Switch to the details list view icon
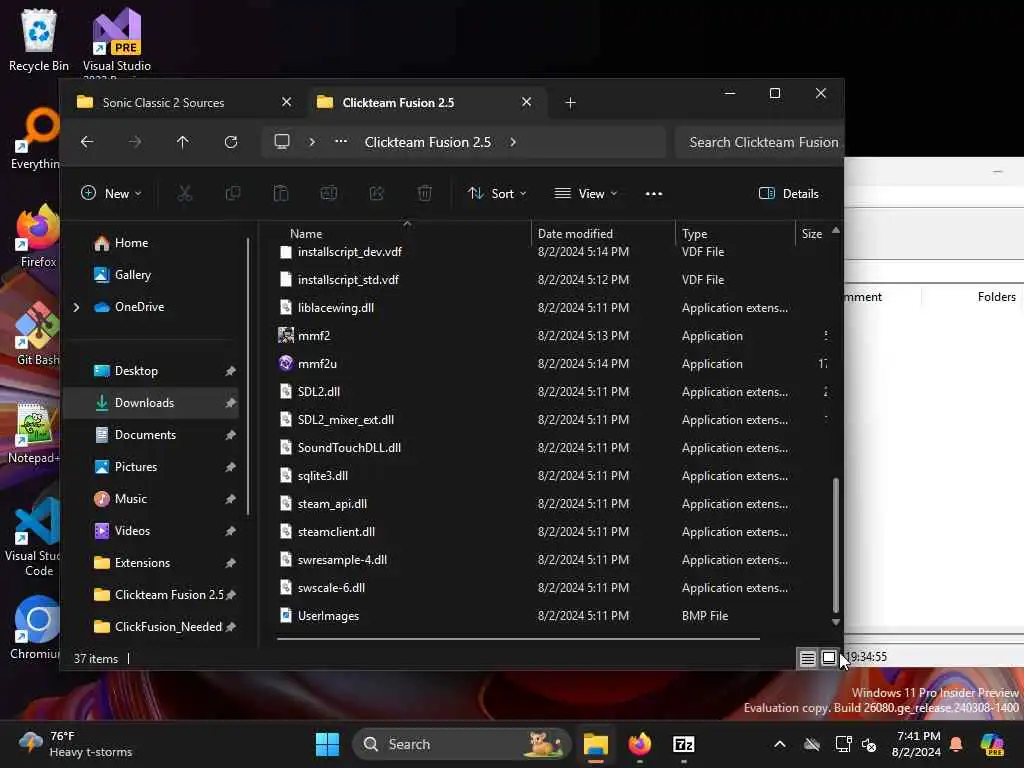Screen dimensions: 1024x768 pos(808,658)
